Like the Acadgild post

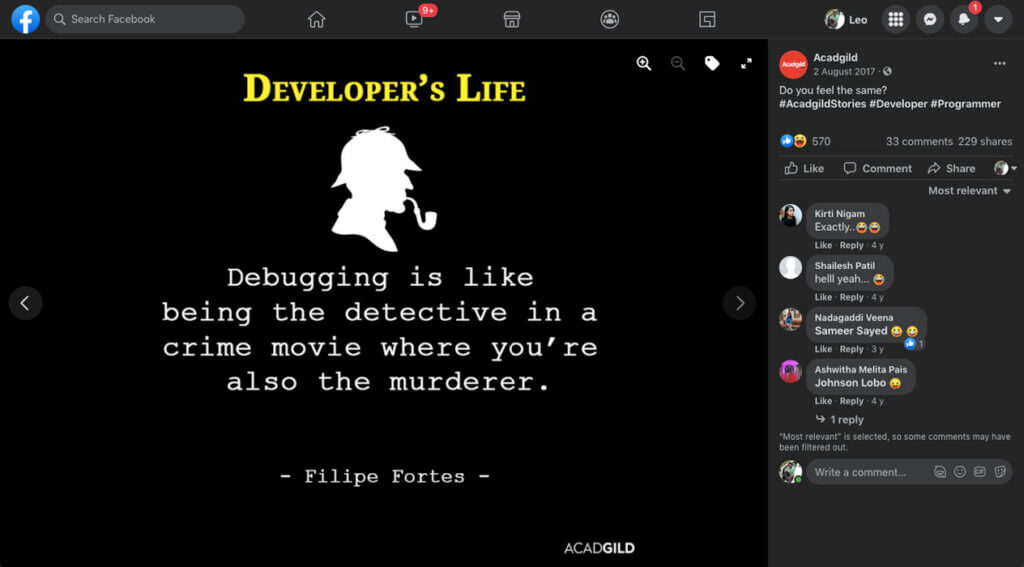pos(805,168)
